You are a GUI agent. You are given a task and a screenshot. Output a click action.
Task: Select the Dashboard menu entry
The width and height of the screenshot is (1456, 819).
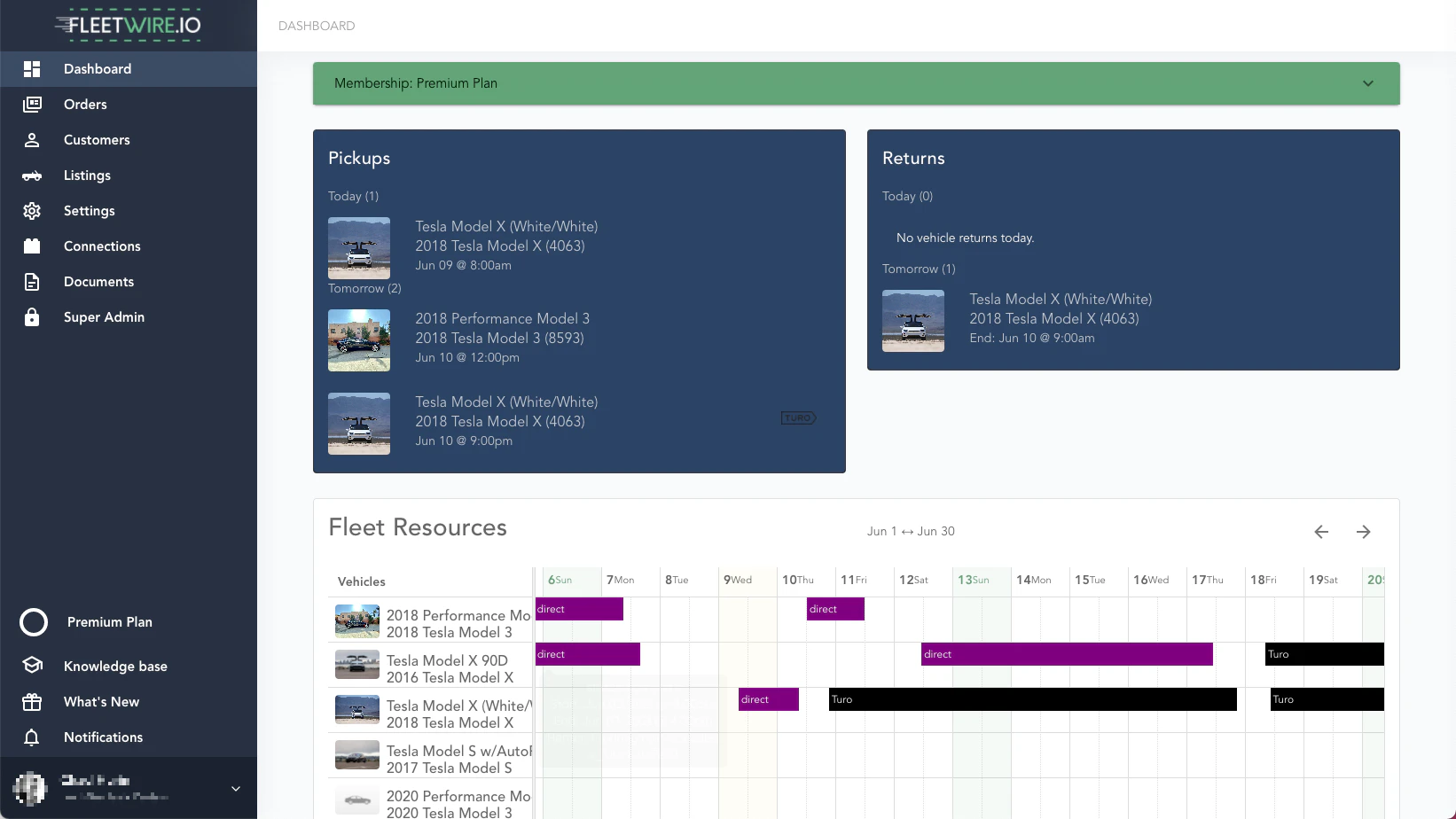click(x=98, y=68)
